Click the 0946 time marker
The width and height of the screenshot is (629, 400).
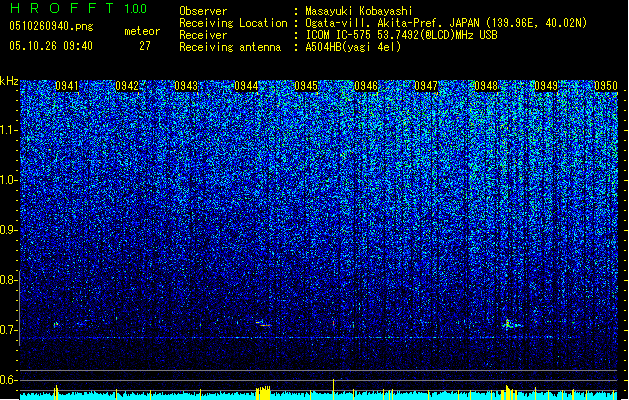pos(366,86)
